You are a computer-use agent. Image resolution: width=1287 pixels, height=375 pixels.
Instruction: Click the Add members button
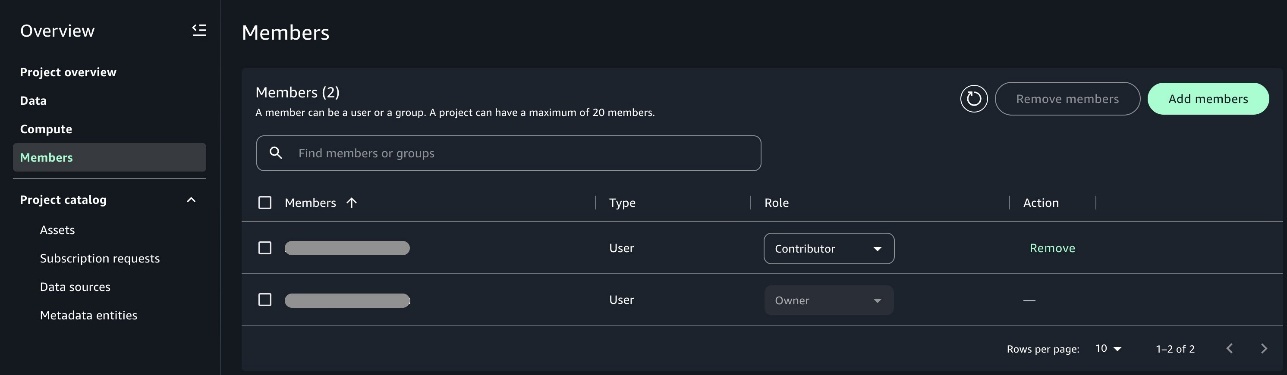coord(1208,99)
